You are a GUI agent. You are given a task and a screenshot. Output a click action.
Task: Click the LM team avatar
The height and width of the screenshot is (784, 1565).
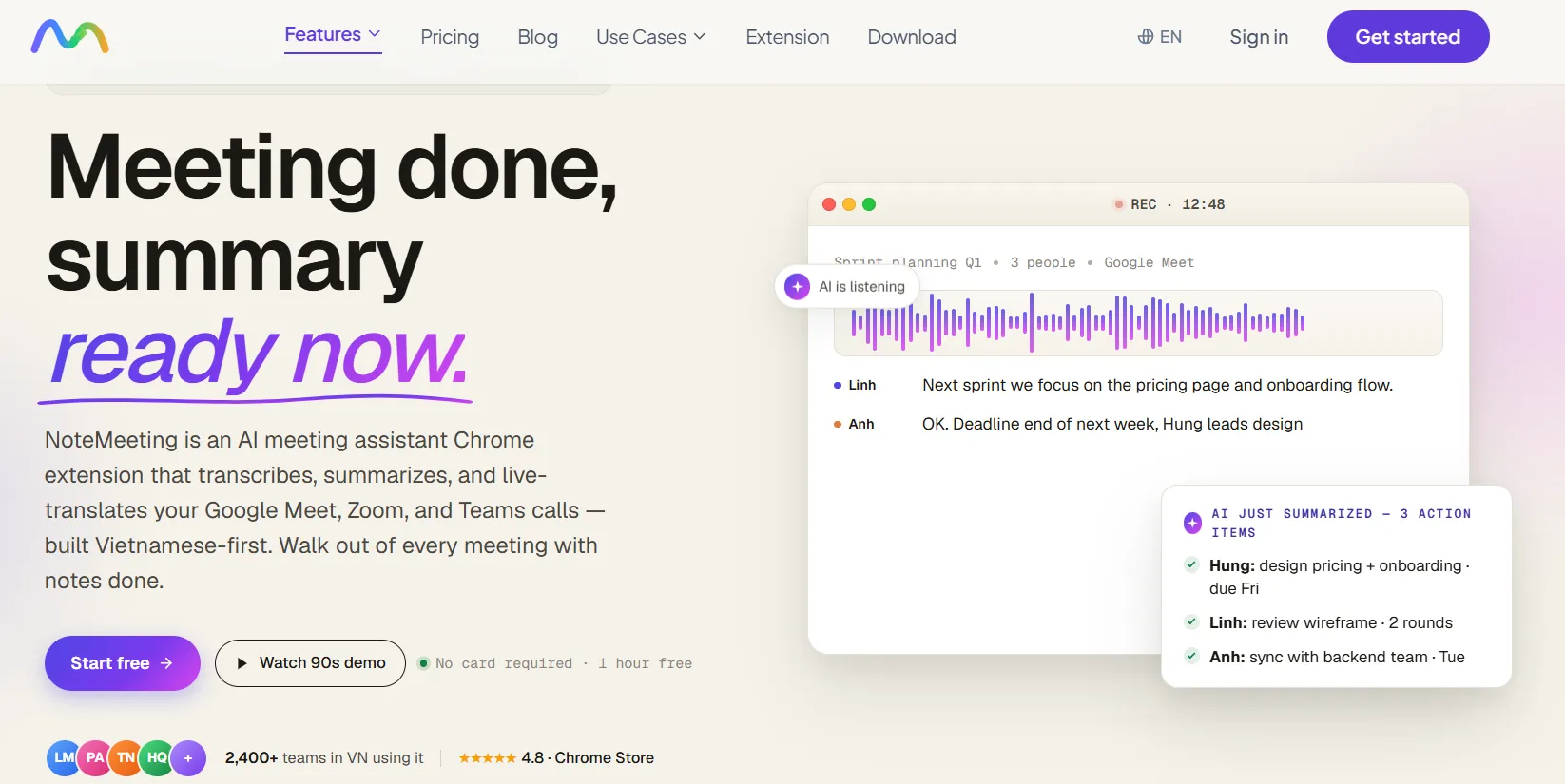point(64,757)
